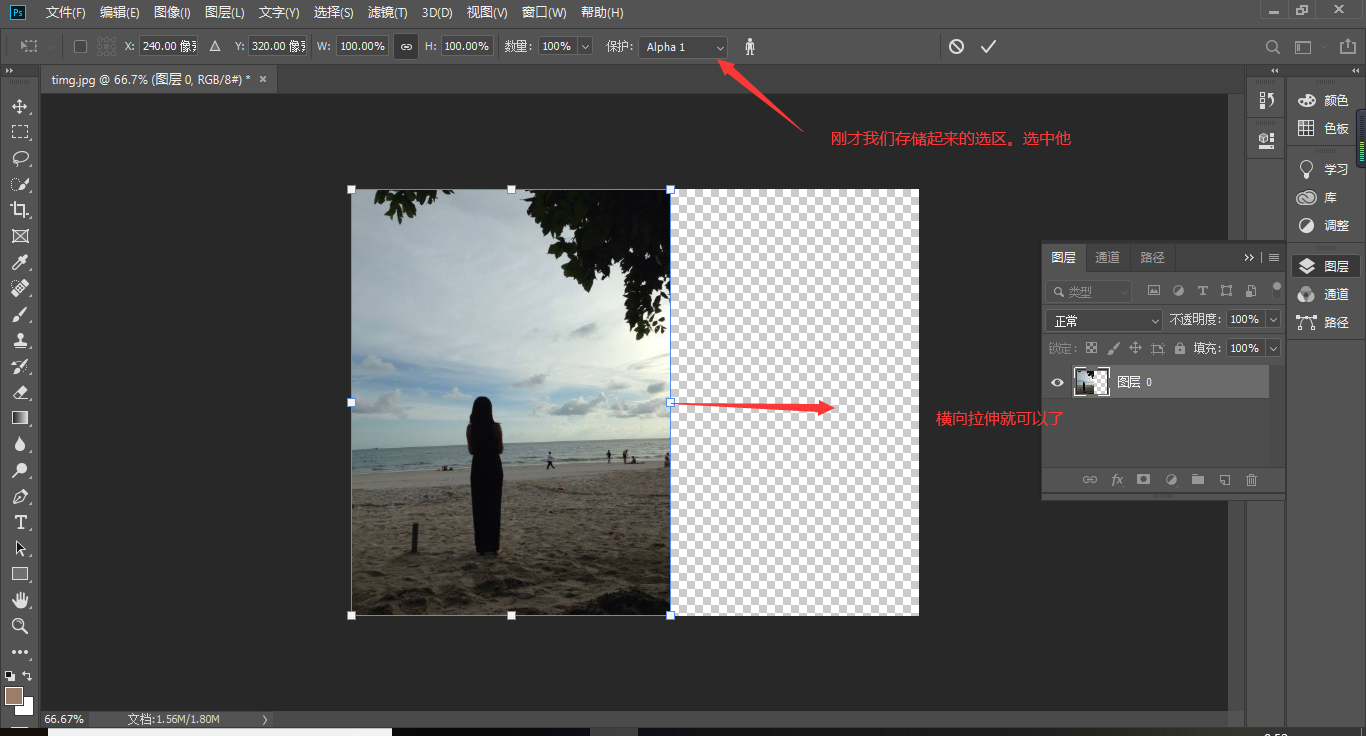Image resolution: width=1366 pixels, height=736 pixels.
Task: Select the Eyedropper tool
Action: pyautogui.click(x=20, y=262)
